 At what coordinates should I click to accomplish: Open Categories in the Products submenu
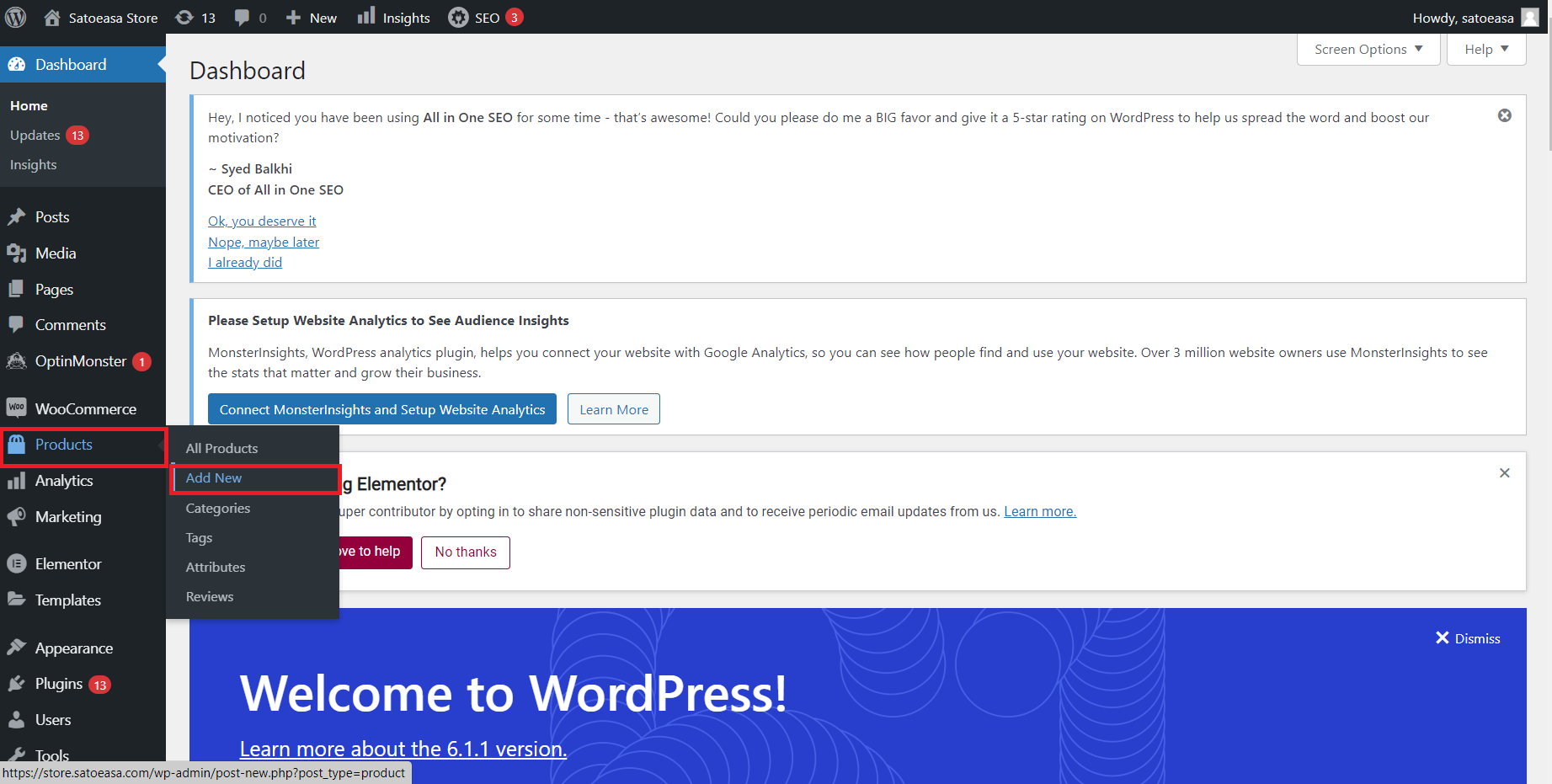click(218, 508)
